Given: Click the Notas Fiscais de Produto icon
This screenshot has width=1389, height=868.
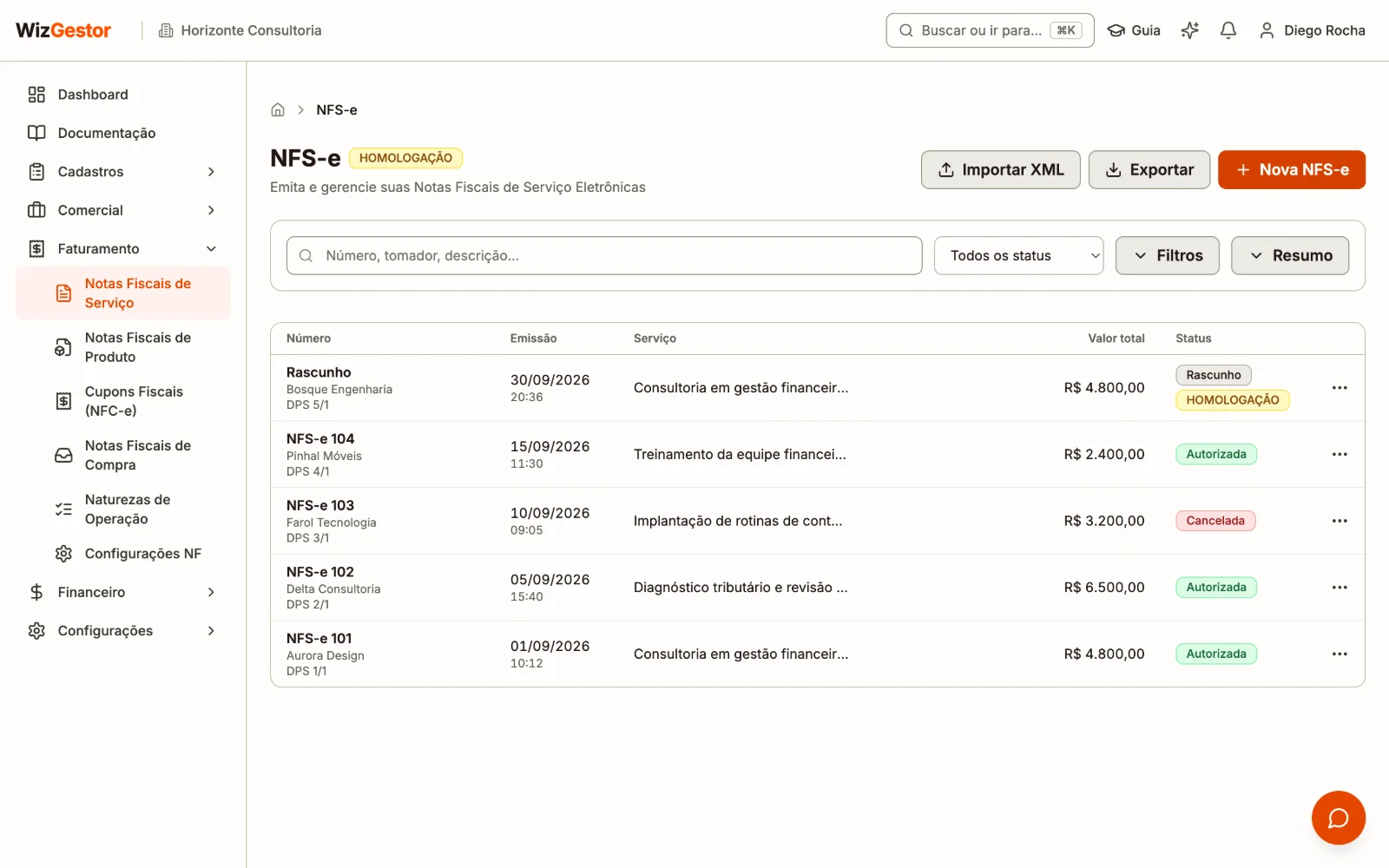Looking at the screenshot, I should 63,347.
